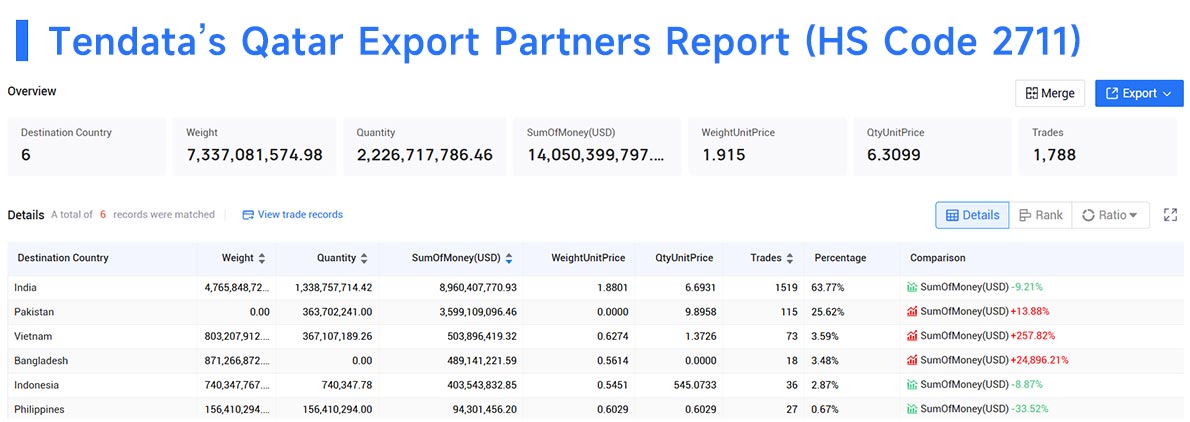This screenshot has height=422, width=1190.
Task: Click India percentage 63.77%
Action: [x=829, y=288]
